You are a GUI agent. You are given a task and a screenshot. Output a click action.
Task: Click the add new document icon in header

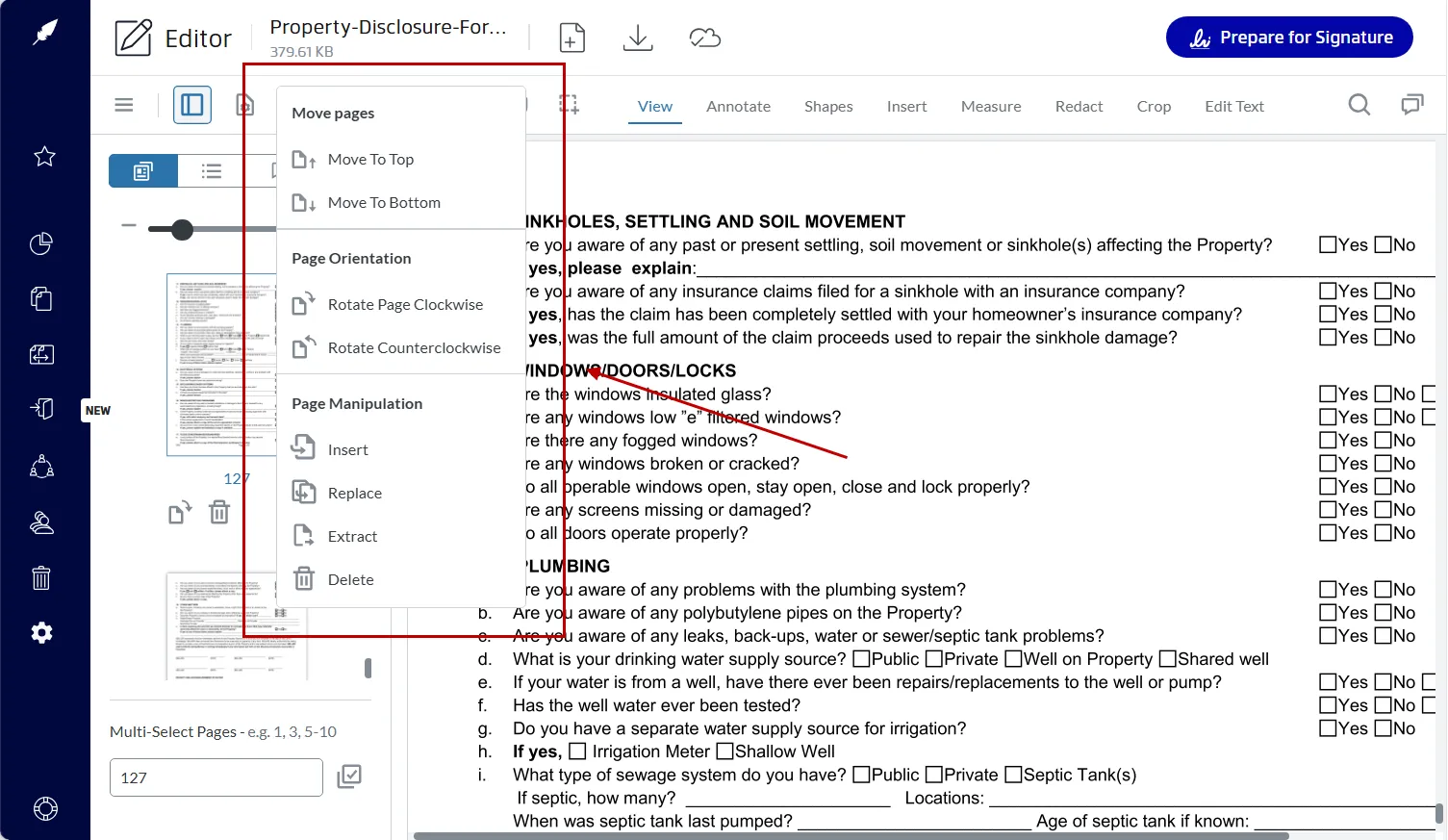coord(572,38)
